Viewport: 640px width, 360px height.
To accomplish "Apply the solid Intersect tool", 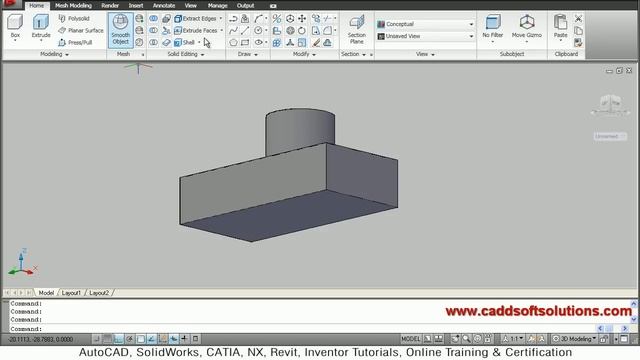I will click(x=153, y=42).
